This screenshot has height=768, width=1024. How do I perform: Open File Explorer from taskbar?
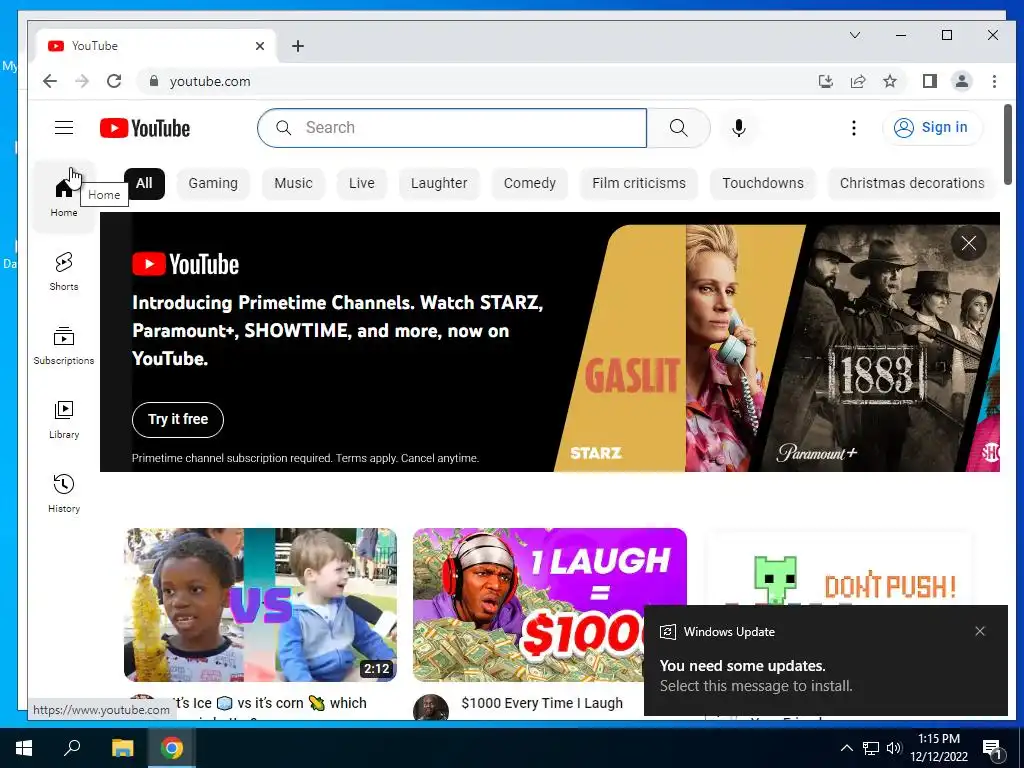pyautogui.click(x=122, y=748)
